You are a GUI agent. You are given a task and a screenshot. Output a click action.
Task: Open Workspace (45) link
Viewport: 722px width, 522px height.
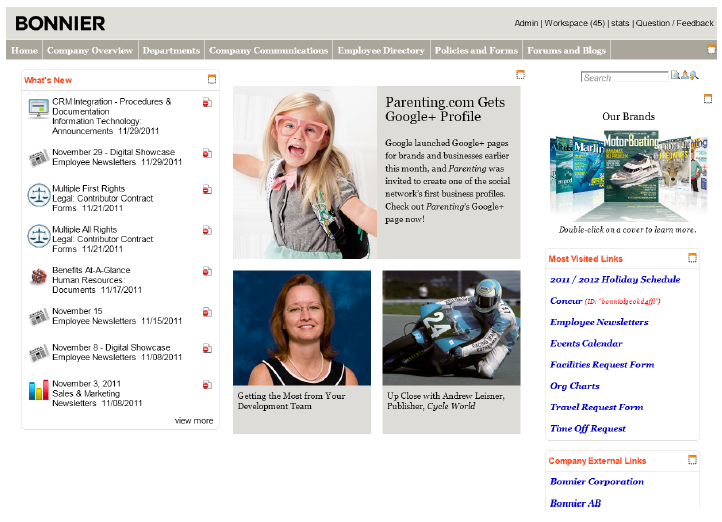(574, 23)
